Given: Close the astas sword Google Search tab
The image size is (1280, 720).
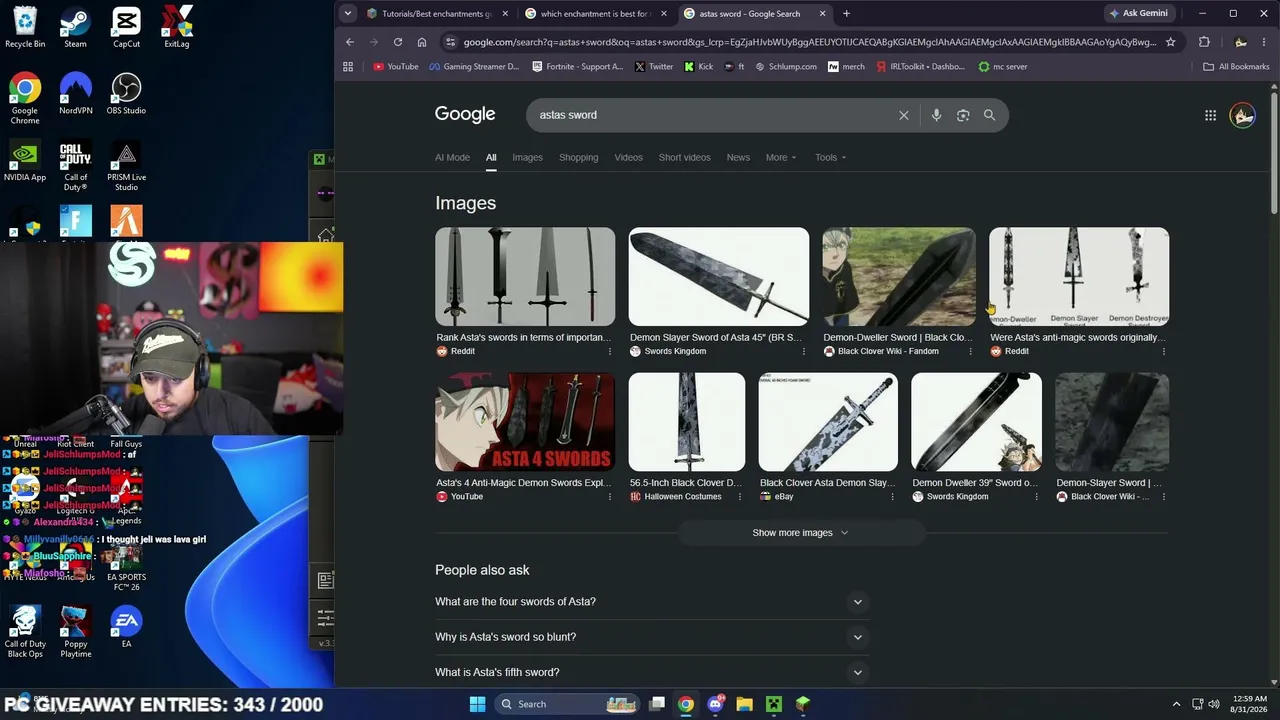Looking at the screenshot, I should [823, 14].
